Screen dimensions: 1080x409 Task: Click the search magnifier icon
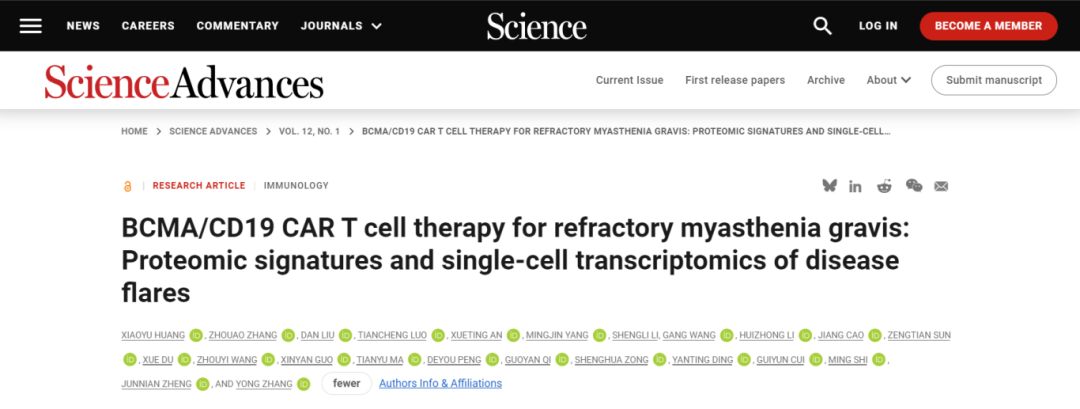click(x=822, y=26)
